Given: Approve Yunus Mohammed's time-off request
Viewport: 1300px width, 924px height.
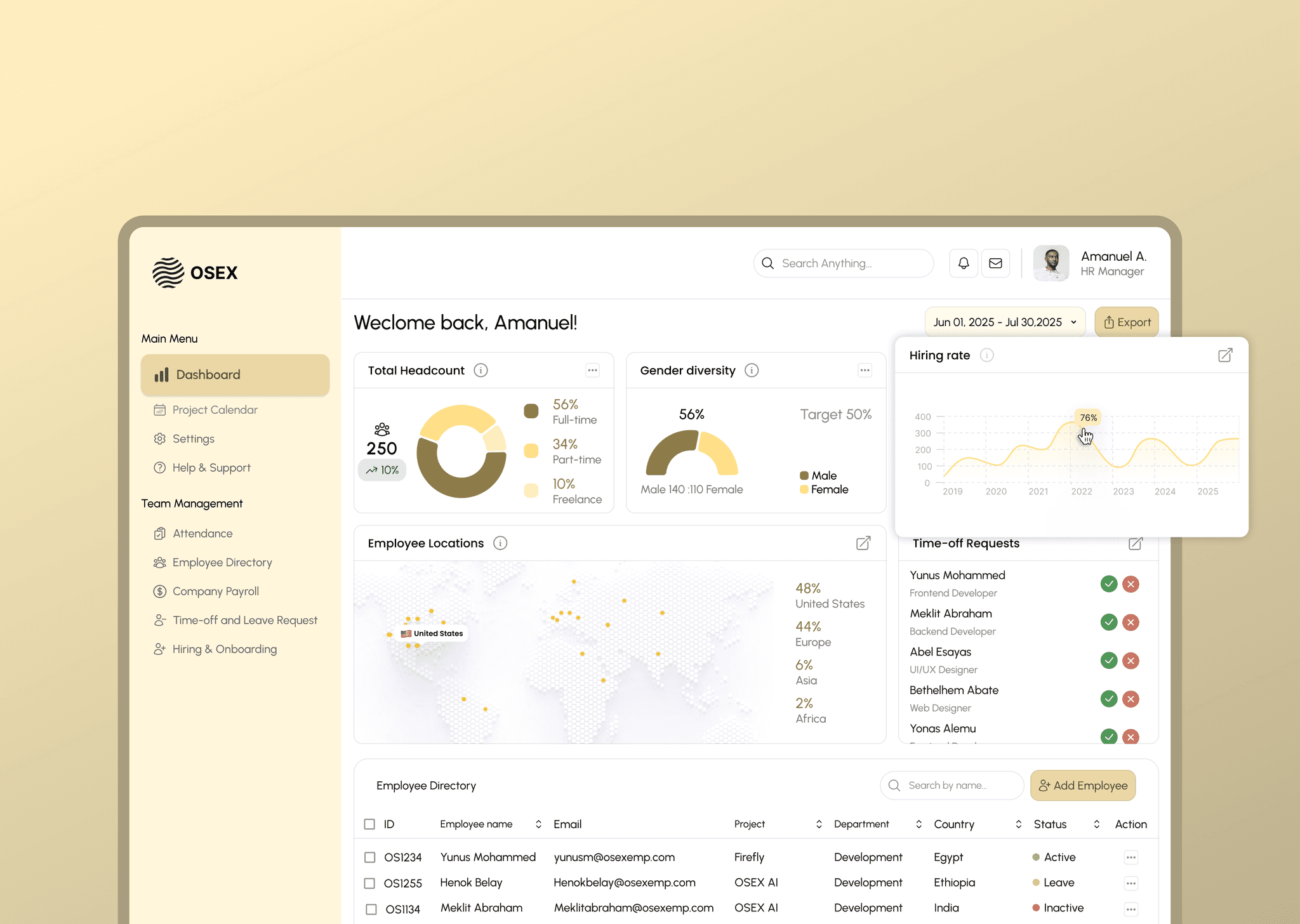Looking at the screenshot, I should [1108, 584].
